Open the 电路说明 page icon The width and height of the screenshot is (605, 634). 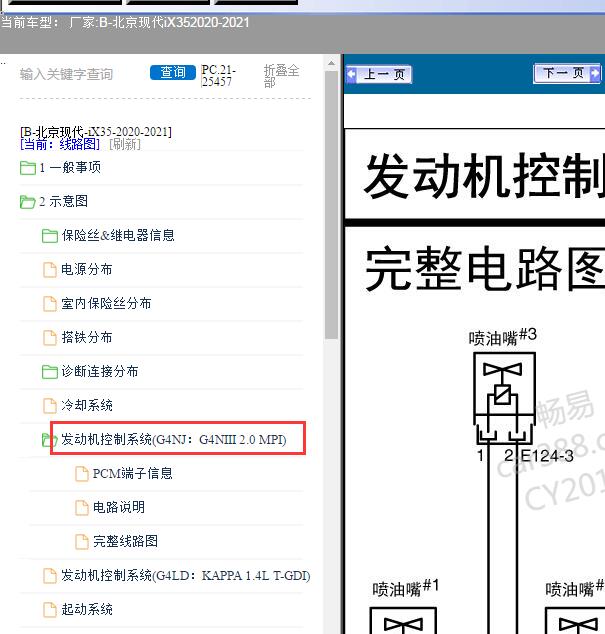tap(82, 507)
